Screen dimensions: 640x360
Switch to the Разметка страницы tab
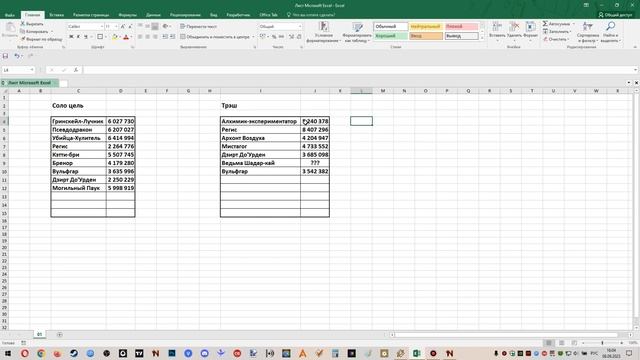coord(91,15)
